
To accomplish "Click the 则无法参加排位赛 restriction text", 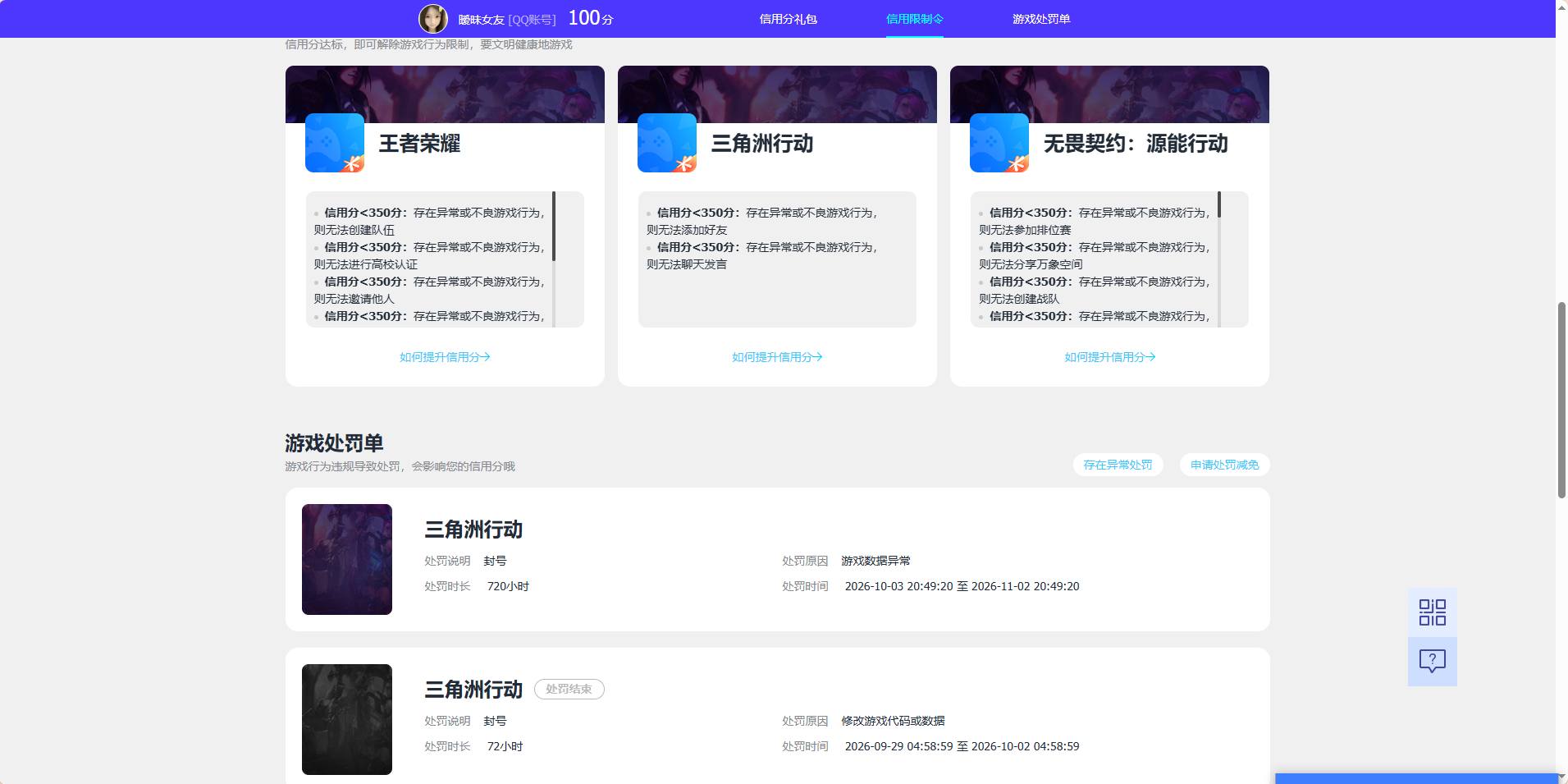I will (1025, 230).
